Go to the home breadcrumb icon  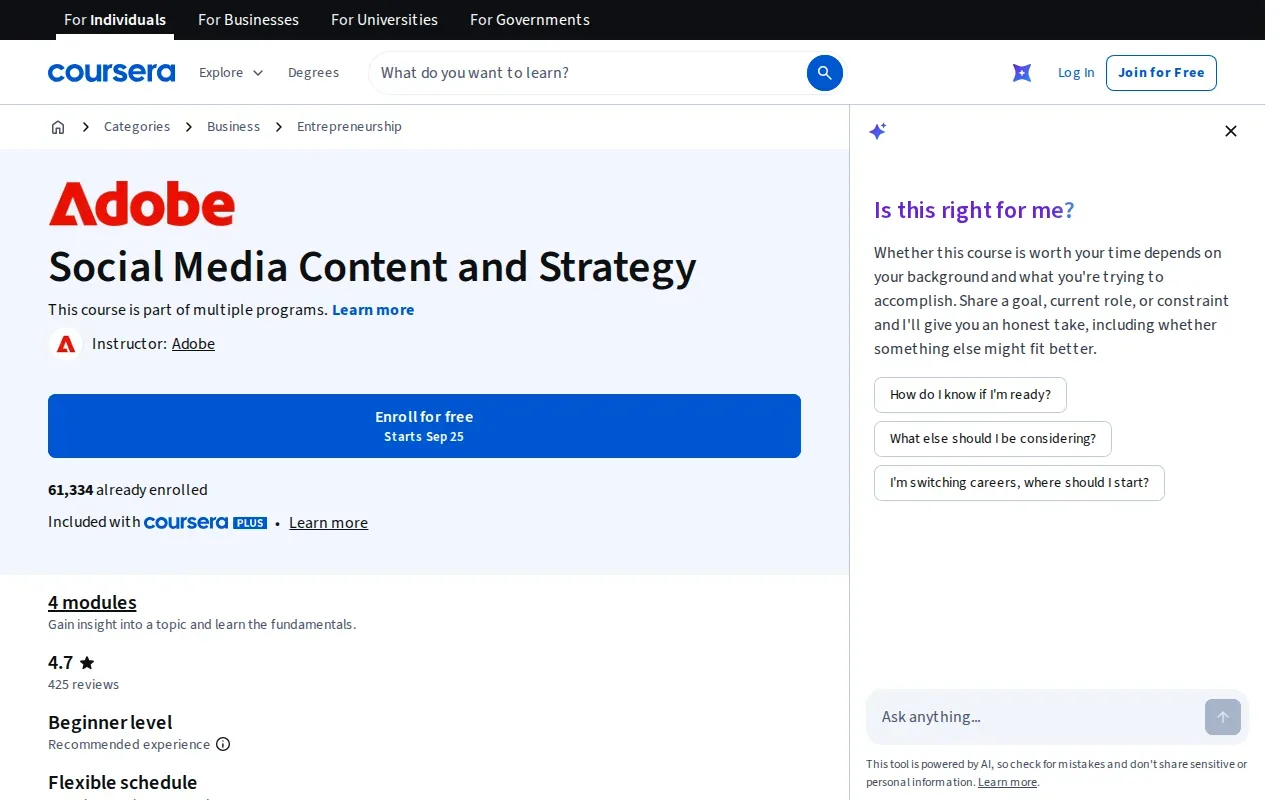coord(58,127)
